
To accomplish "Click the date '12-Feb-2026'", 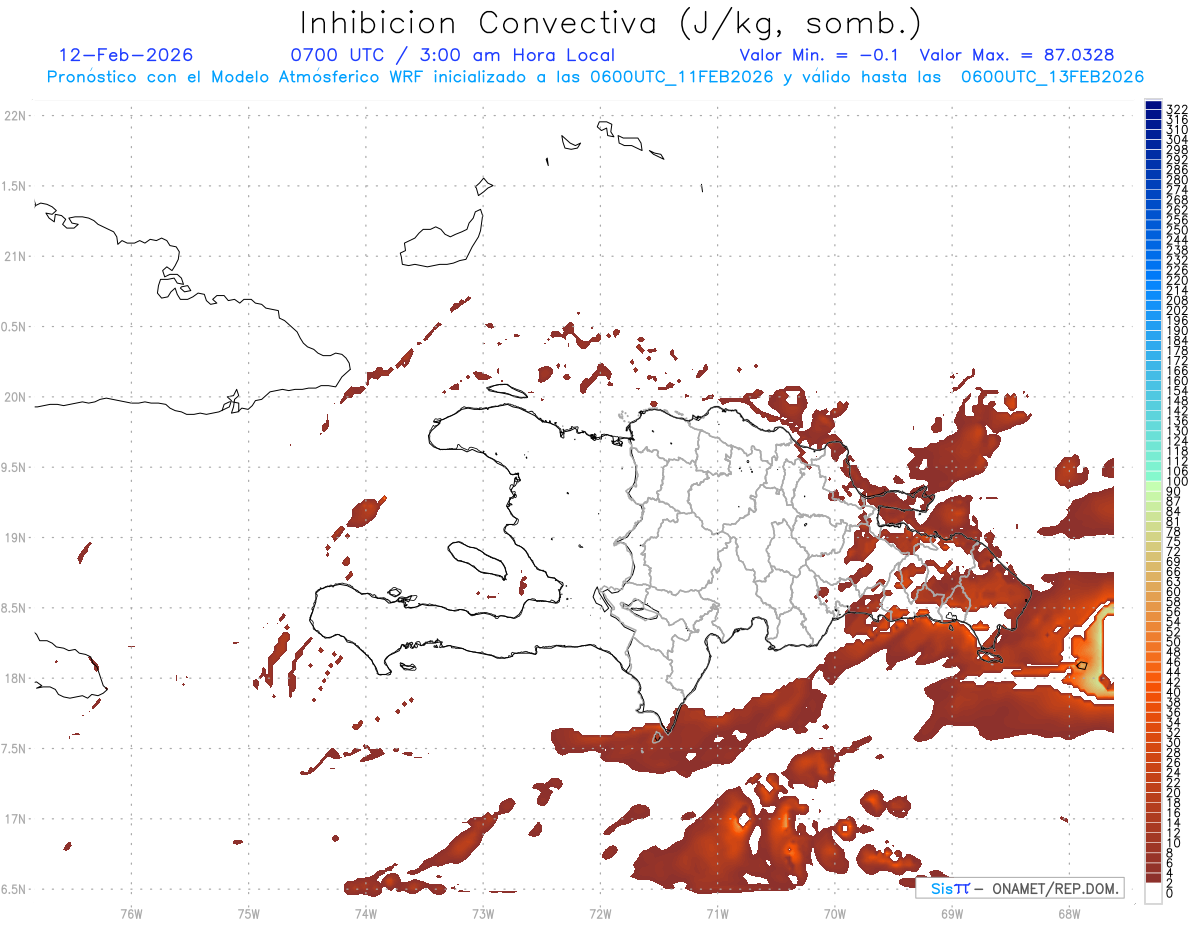I will tap(126, 55).
